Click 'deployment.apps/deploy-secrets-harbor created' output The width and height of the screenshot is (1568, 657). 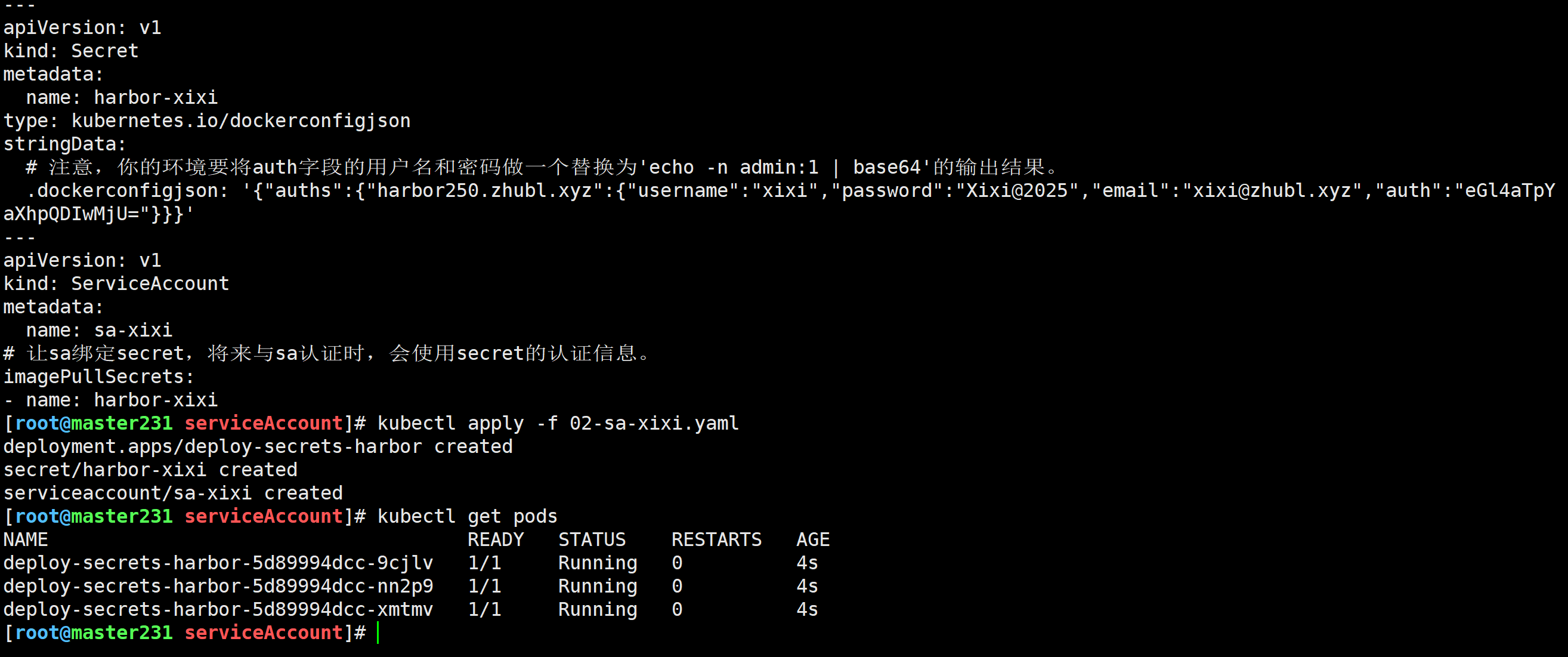pos(258,446)
